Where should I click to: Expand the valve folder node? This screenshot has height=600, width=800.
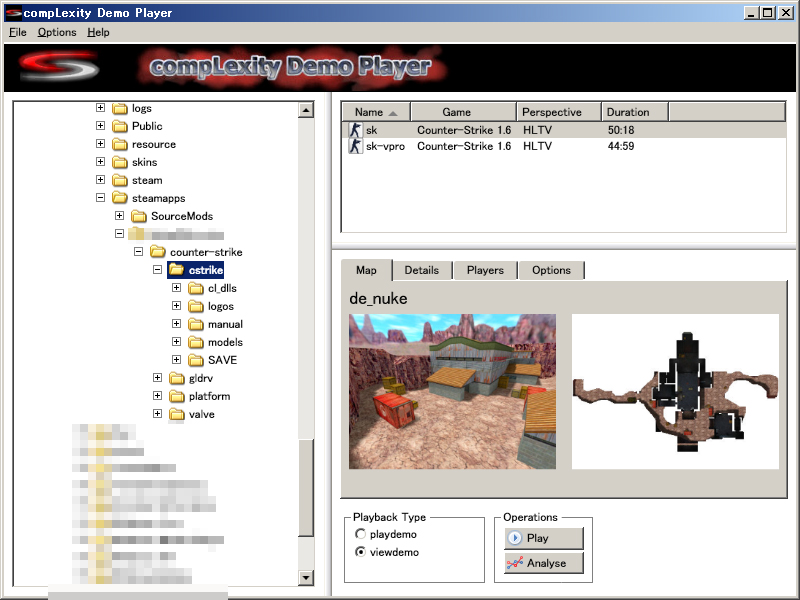158,414
